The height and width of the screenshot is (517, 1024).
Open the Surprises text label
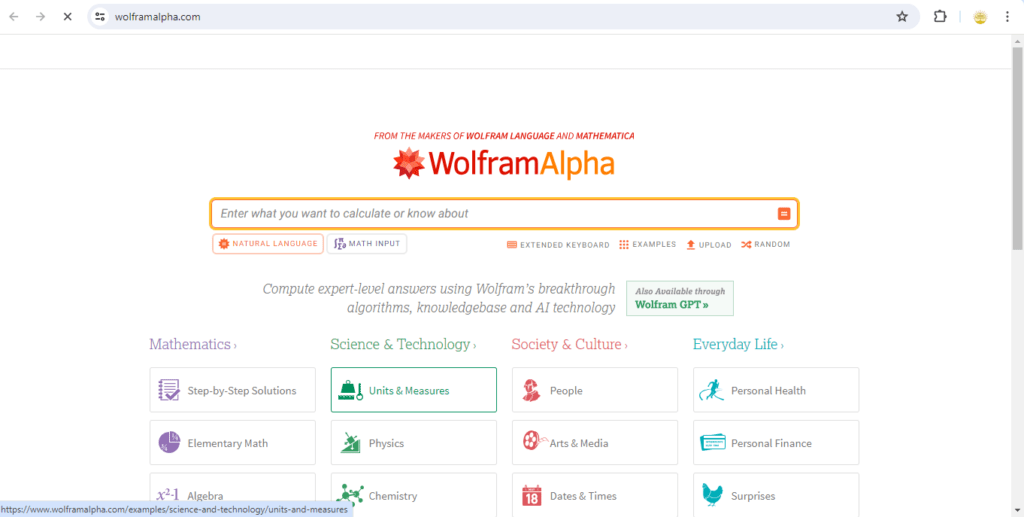click(753, 496)
